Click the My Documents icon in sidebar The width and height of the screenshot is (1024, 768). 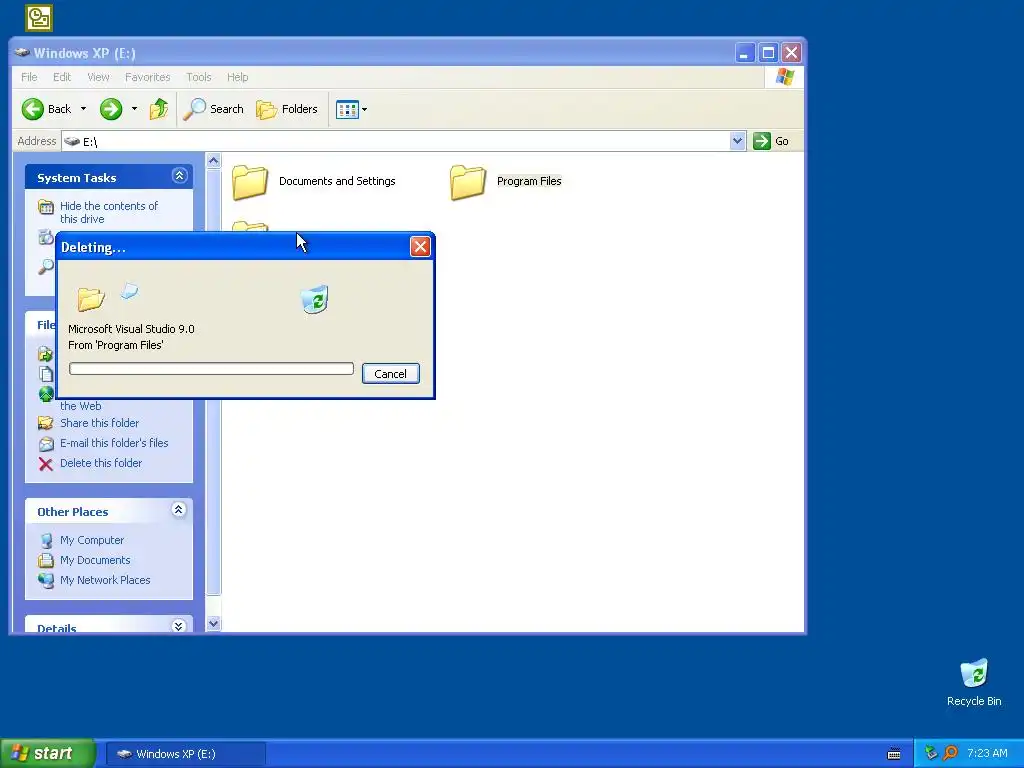click(x=46, y=560)
